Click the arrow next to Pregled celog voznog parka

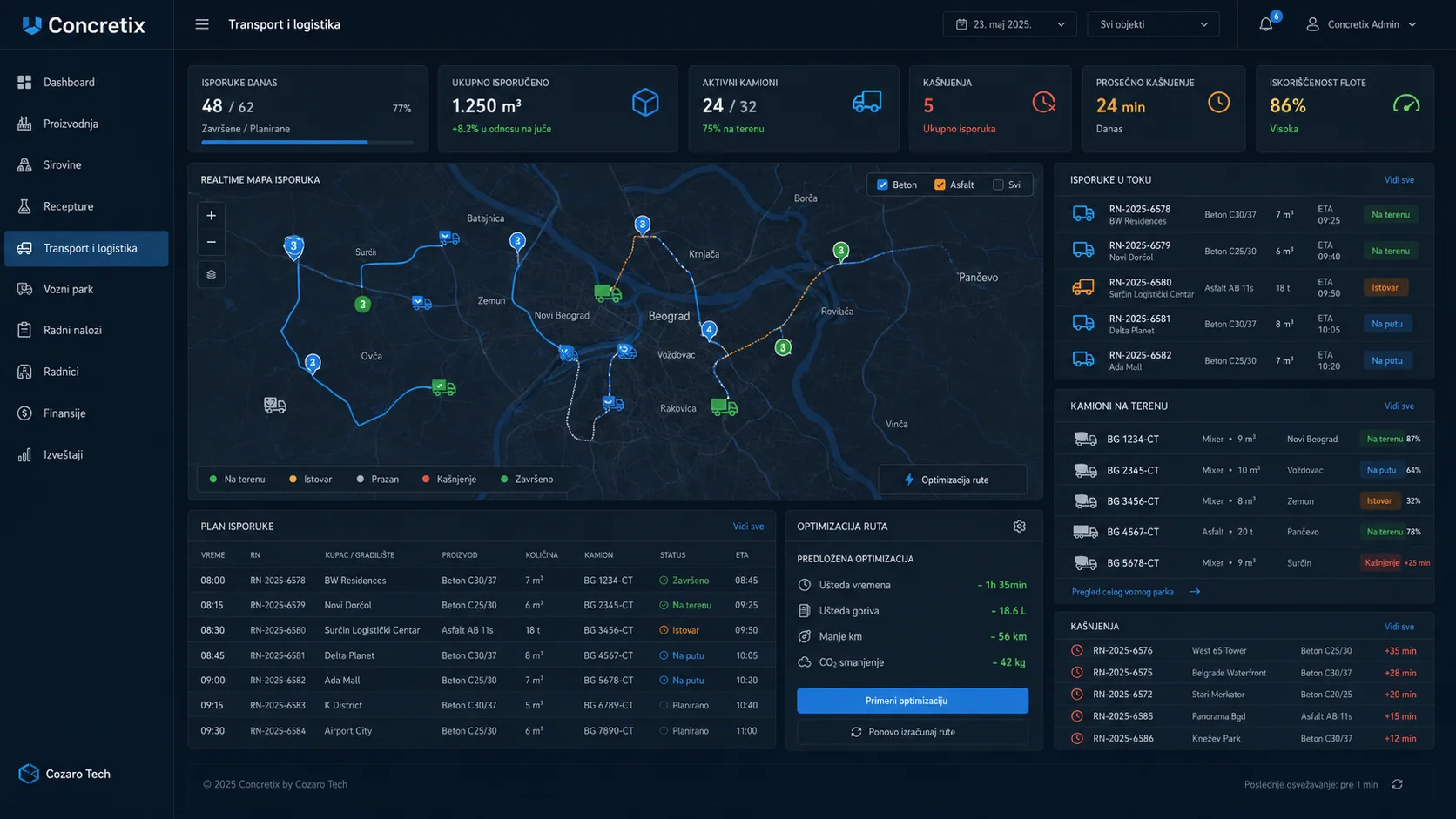pos(1195,592)
